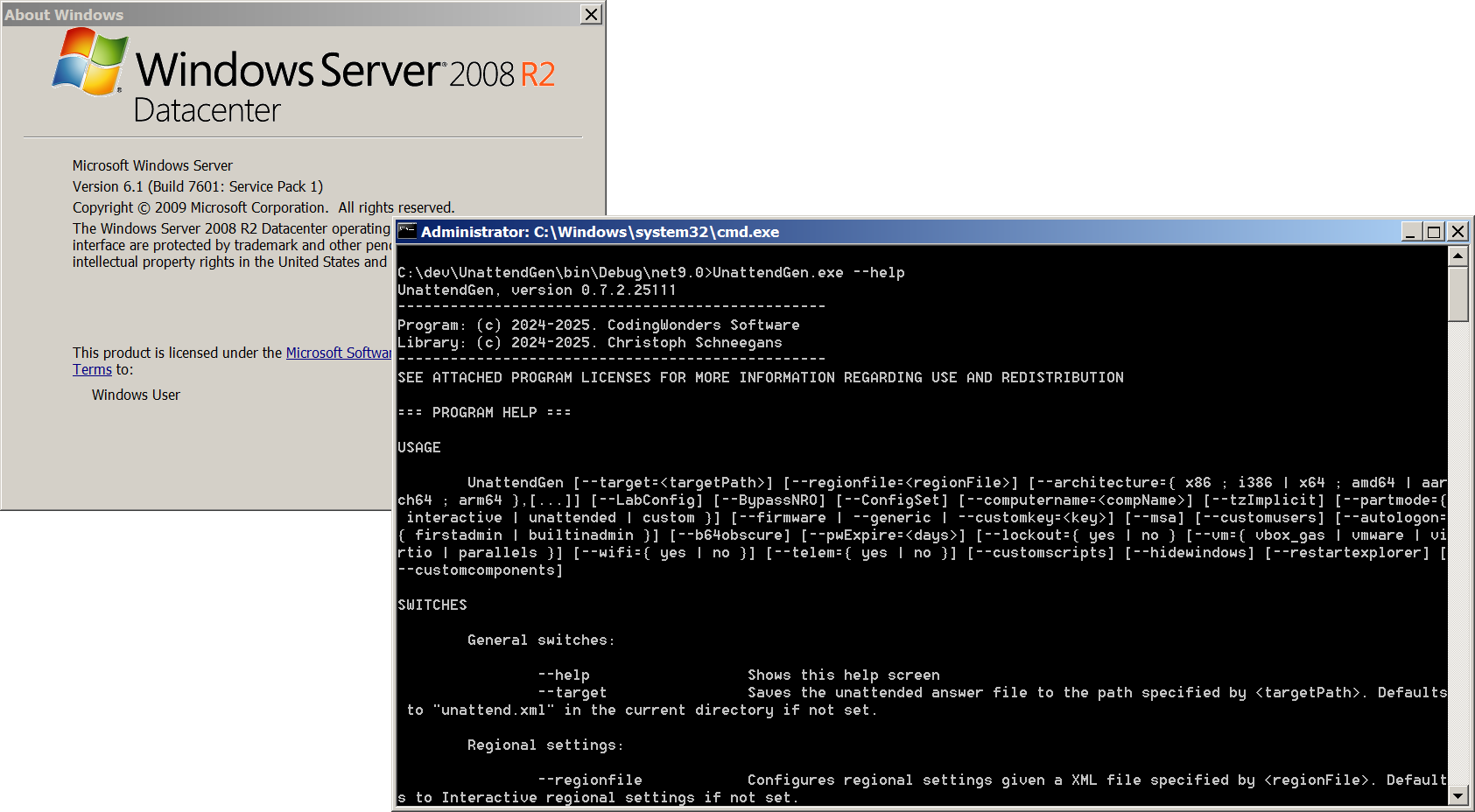Image resolution: width=1475 pixels, height=812 pixels.
Task: Close the Administrator cmd.exe window
Action: click(x=1457, y=231)
